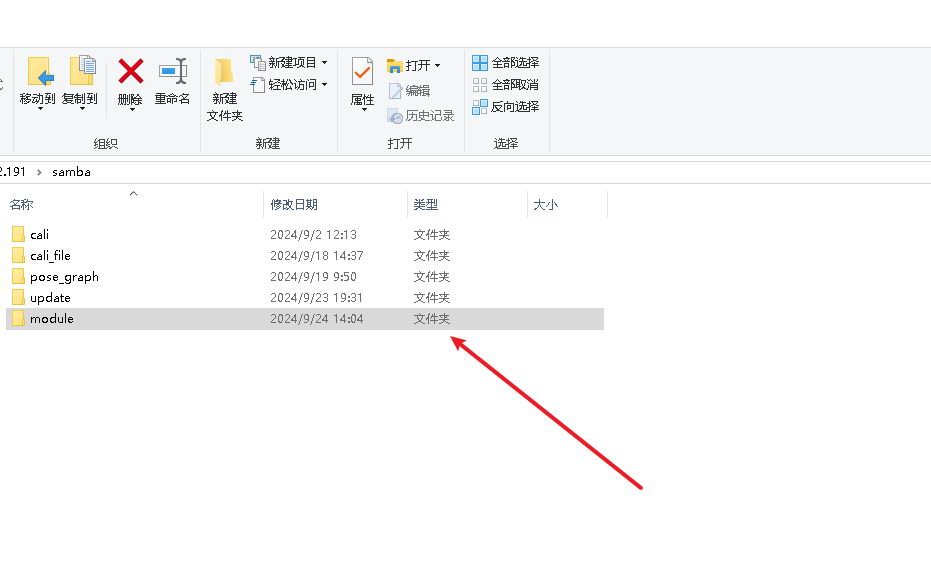Click the 文件夹 type cell in module row
The height and width of the screenshot is (570, 931).
432,319
